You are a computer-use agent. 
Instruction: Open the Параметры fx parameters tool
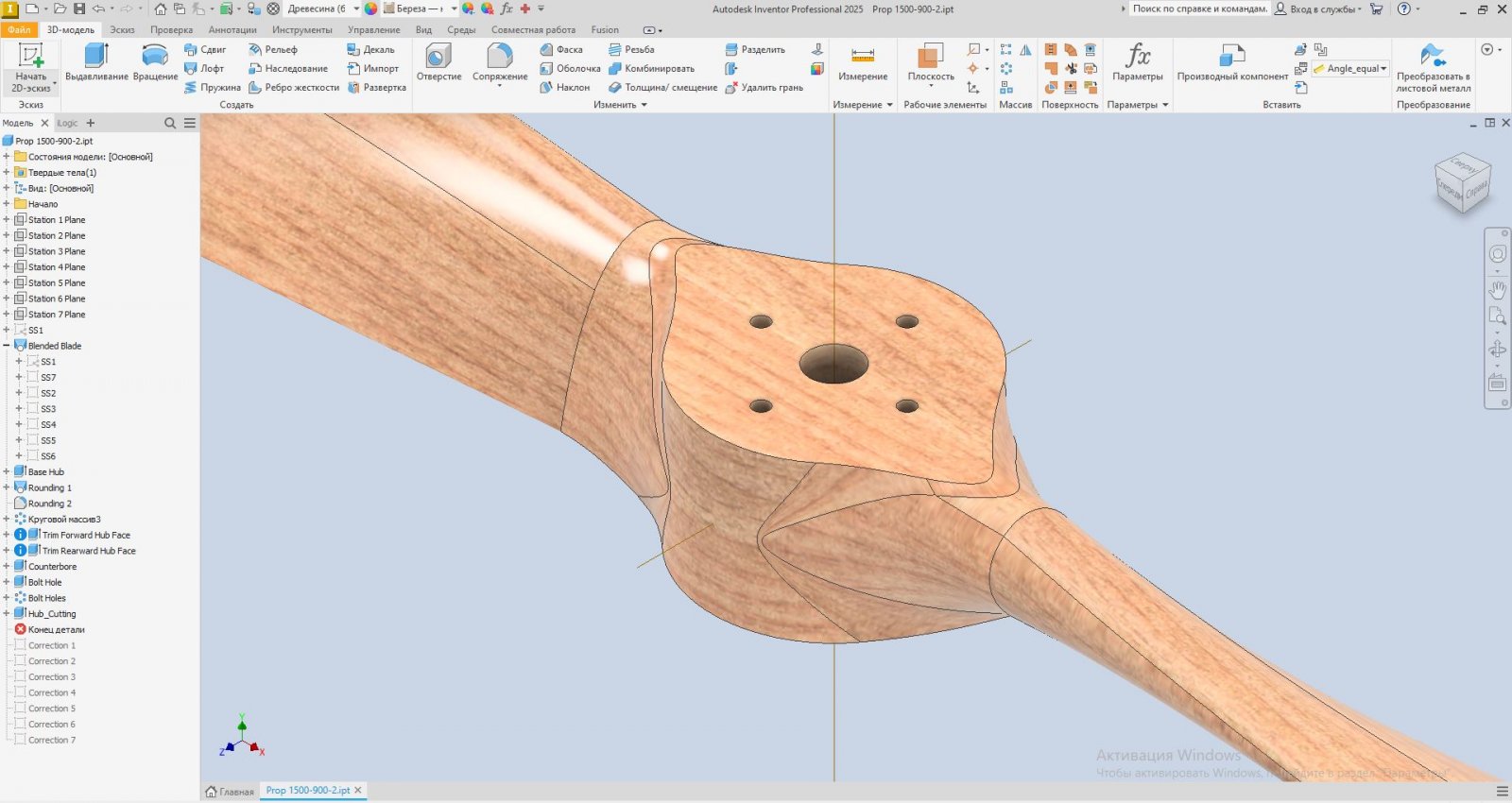(1138, 63)
